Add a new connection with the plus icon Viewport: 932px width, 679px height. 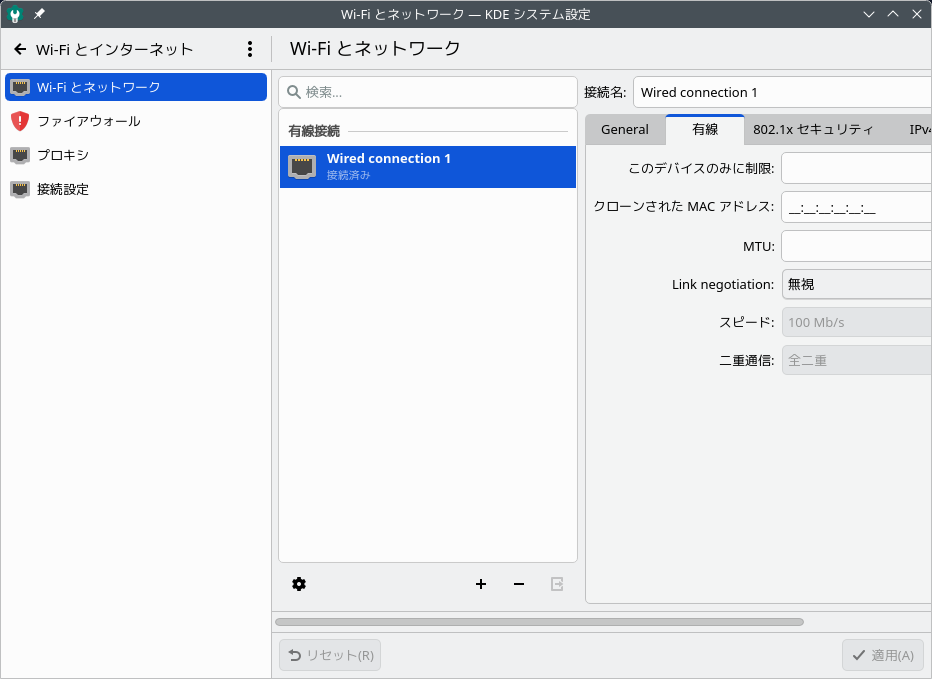click(481, 584)
